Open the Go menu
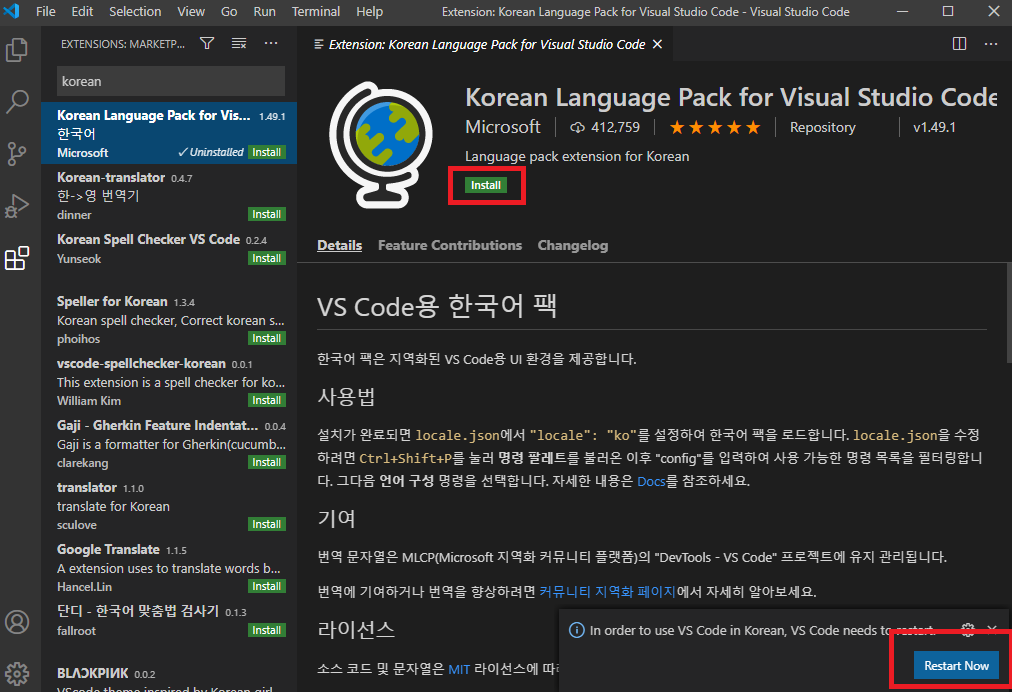This screenshot has height=692, width=1012. (229, 12)
